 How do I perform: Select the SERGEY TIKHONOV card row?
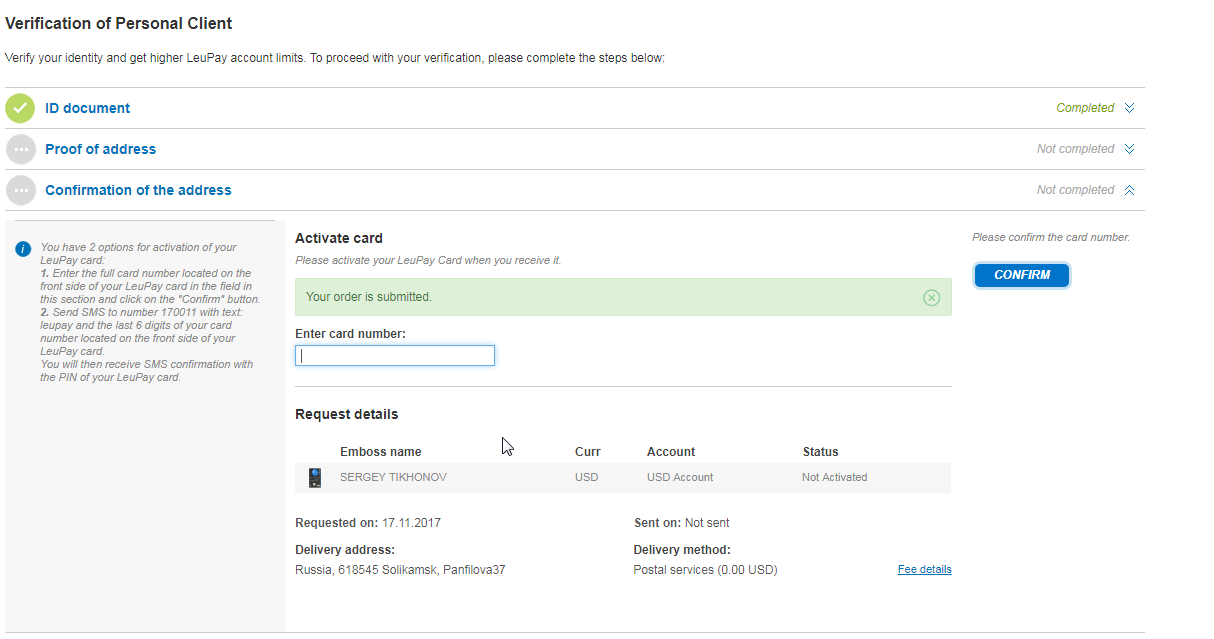[393, 478]
